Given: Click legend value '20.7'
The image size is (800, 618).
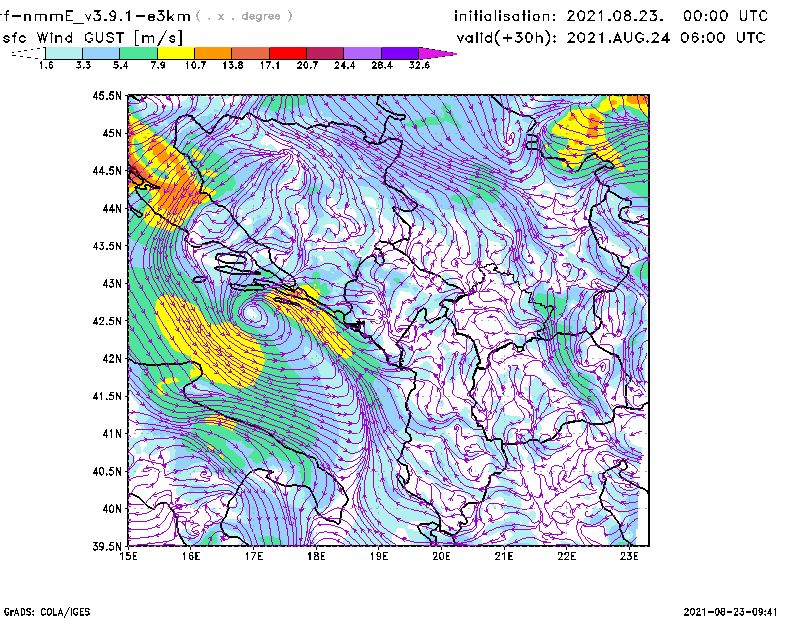Looking at the screenshot, I should (x=307, y=65).
